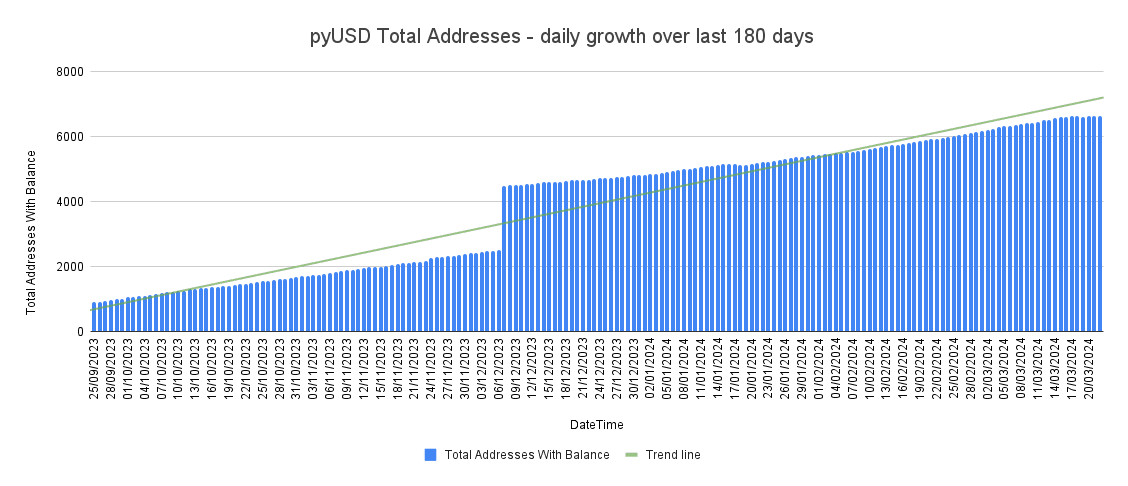Click the "DateTime" horizontal axis title

click(597, 425)
